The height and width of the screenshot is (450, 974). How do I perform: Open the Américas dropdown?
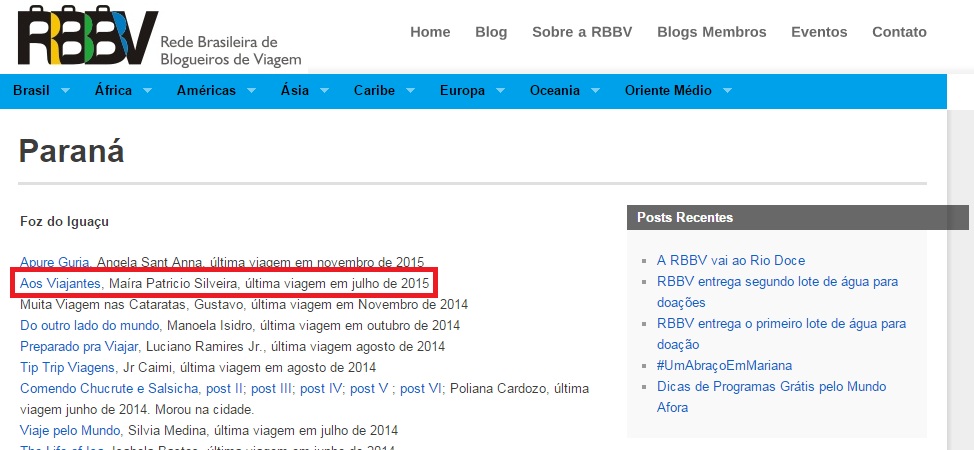[x=216, y=91]
